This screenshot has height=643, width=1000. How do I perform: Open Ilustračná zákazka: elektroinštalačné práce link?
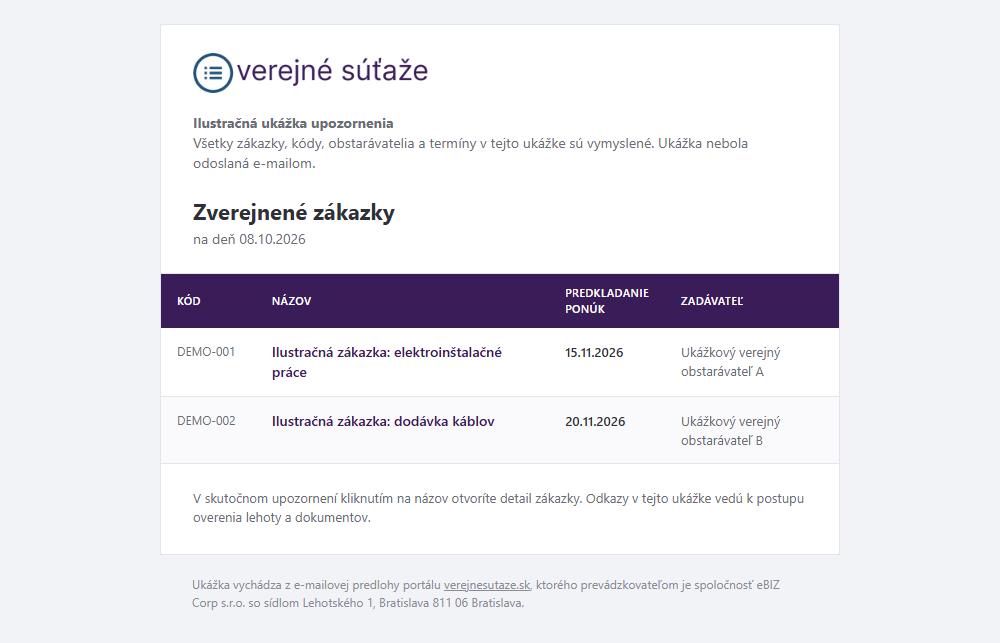(x=386, y=362)
